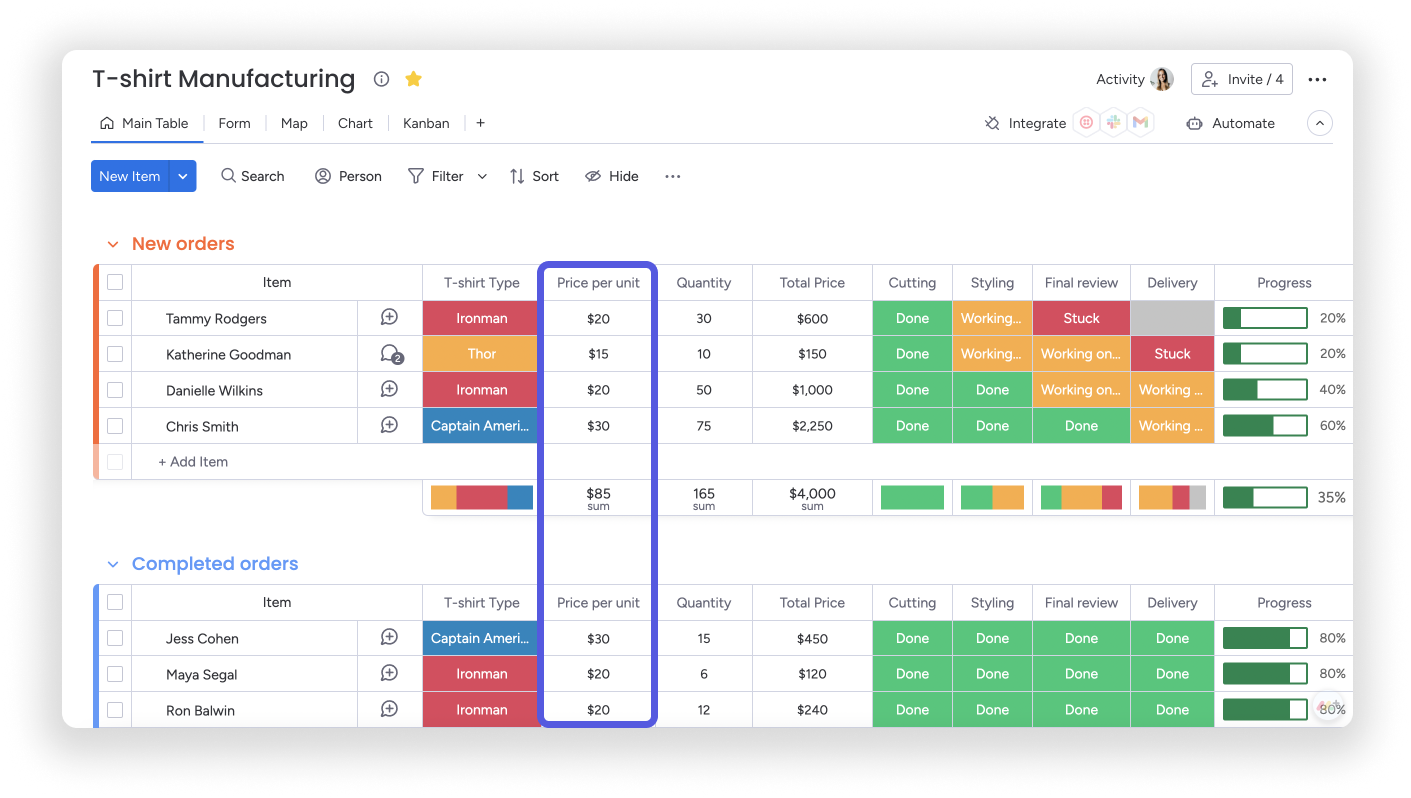1411x798 pixels.
Task: Switch to the Form view
Action: [234, 123]
